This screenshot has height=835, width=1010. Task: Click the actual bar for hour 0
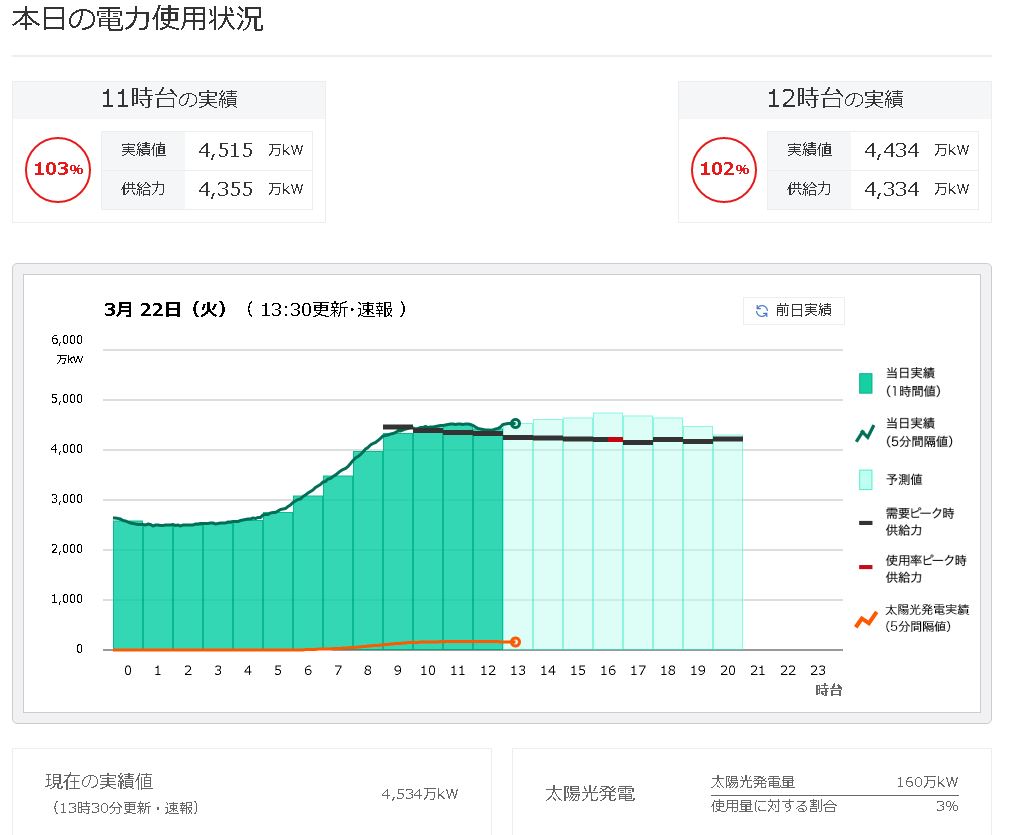pos(128,584)
